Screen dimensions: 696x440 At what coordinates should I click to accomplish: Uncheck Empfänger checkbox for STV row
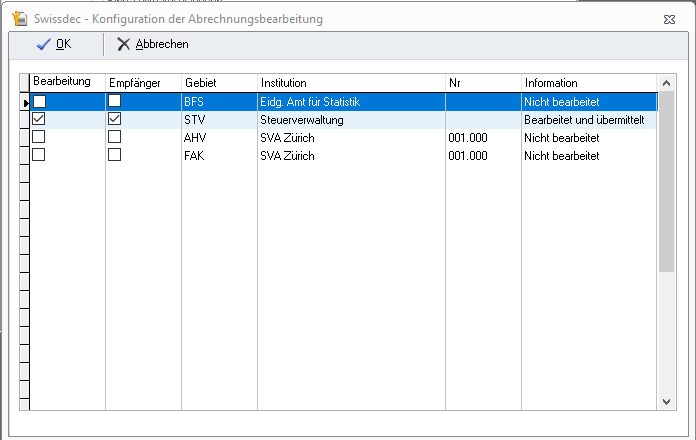[115, 119]
